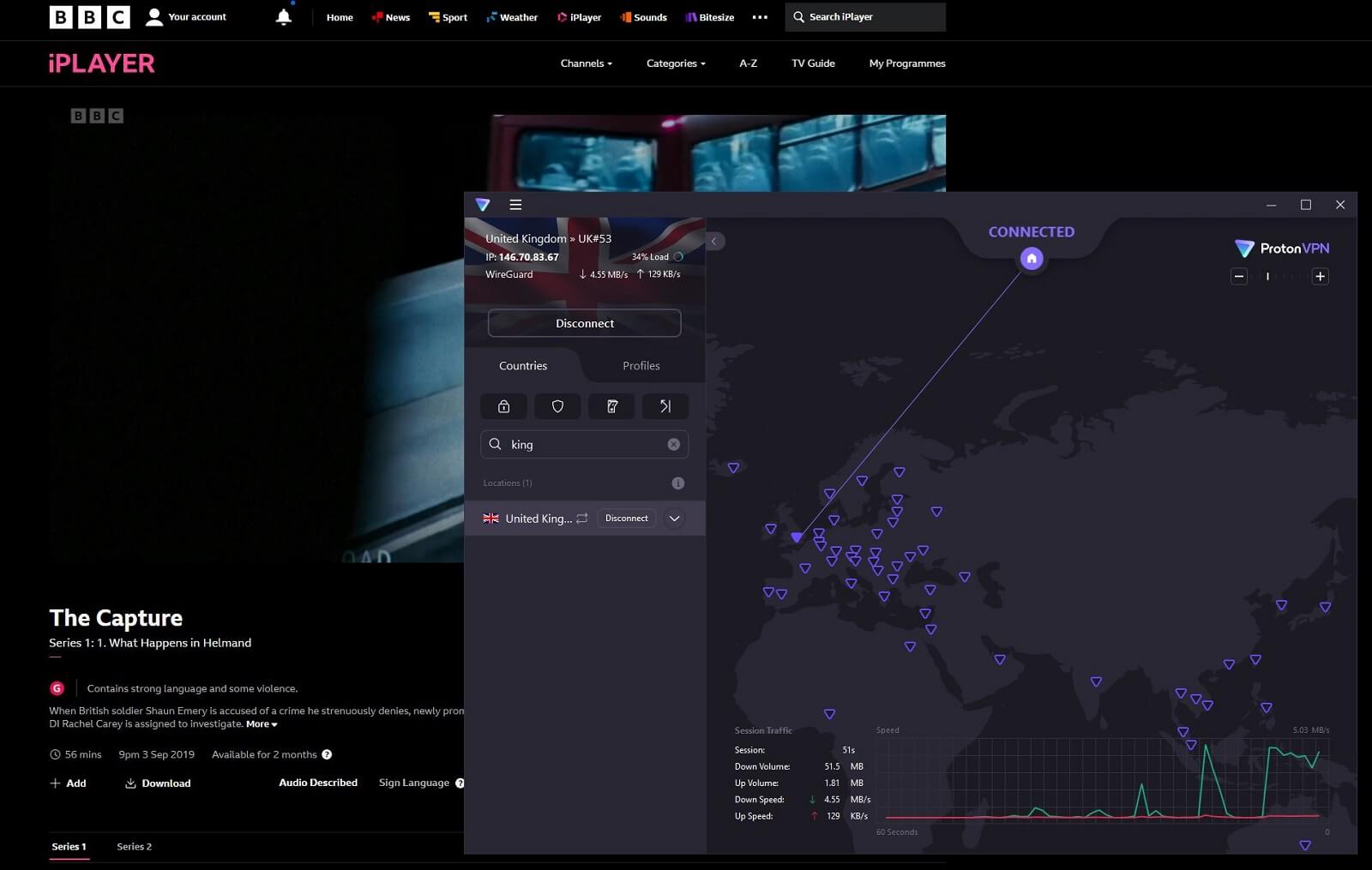Open BBC Bitesize link
The height and width of the screenshot is (870, 1372).
tap(710, 17)
